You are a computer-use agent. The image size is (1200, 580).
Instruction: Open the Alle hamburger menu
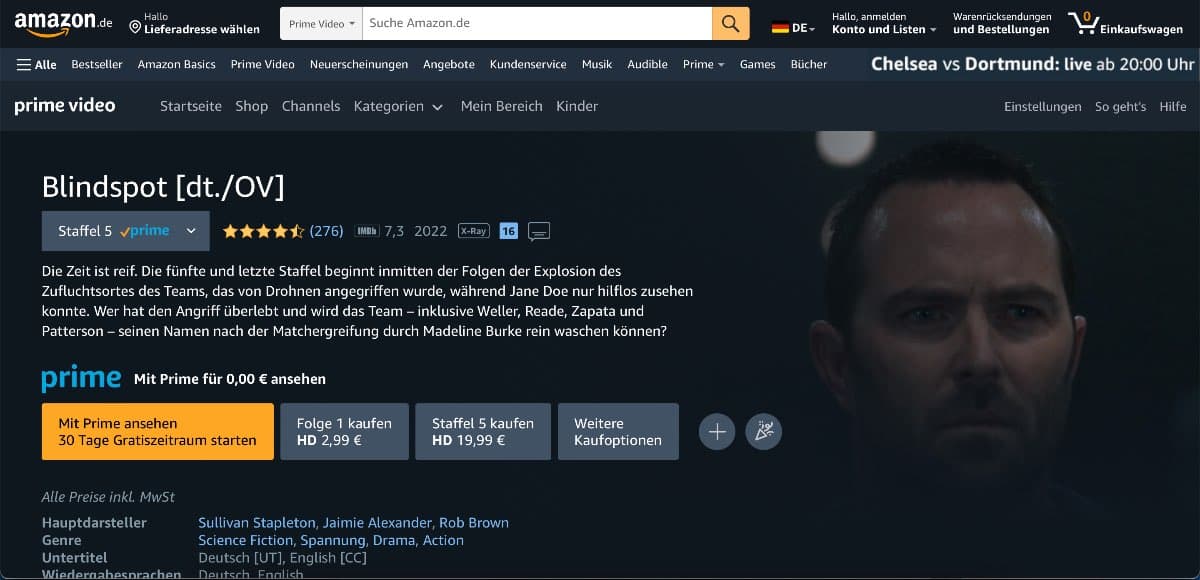[x=36, y=64]
